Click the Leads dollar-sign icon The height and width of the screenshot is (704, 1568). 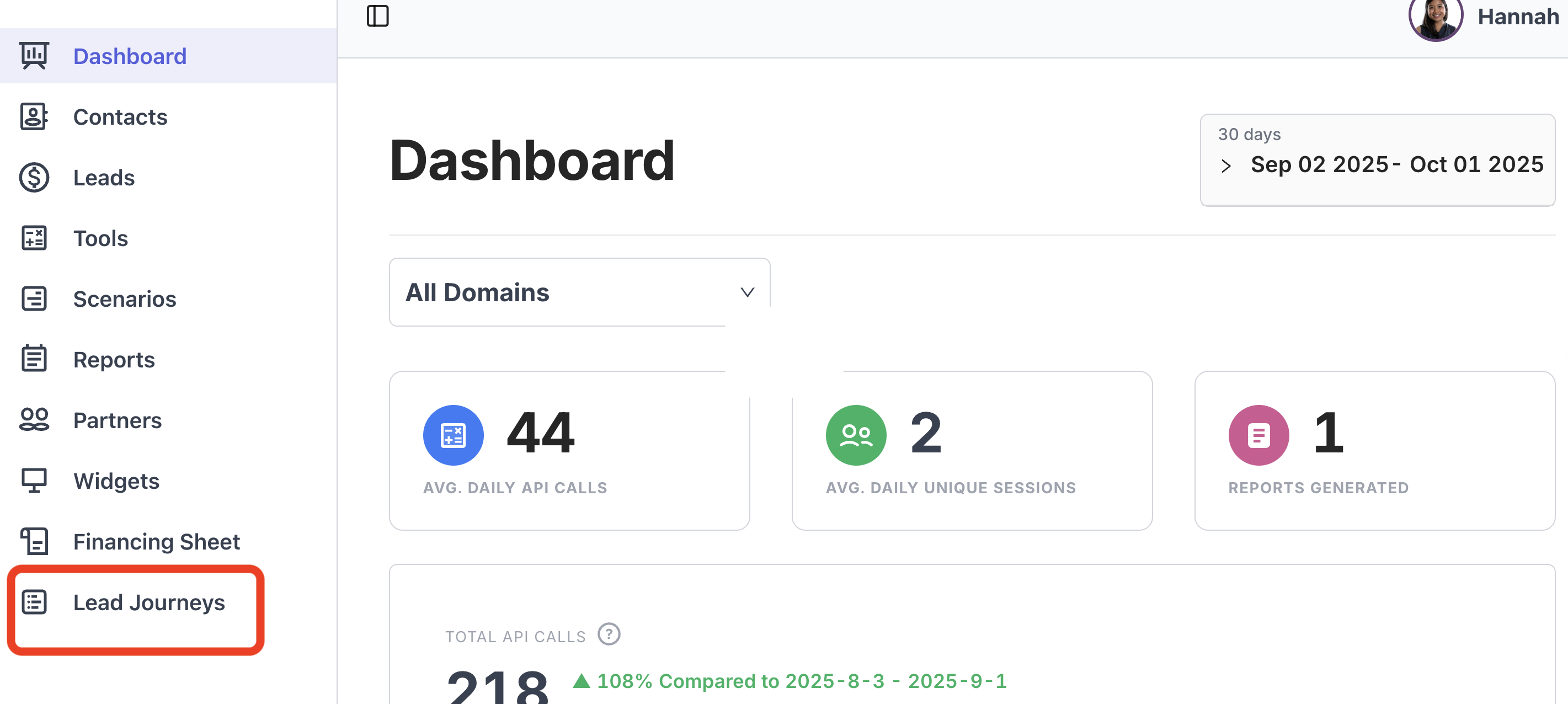(34, 177)
